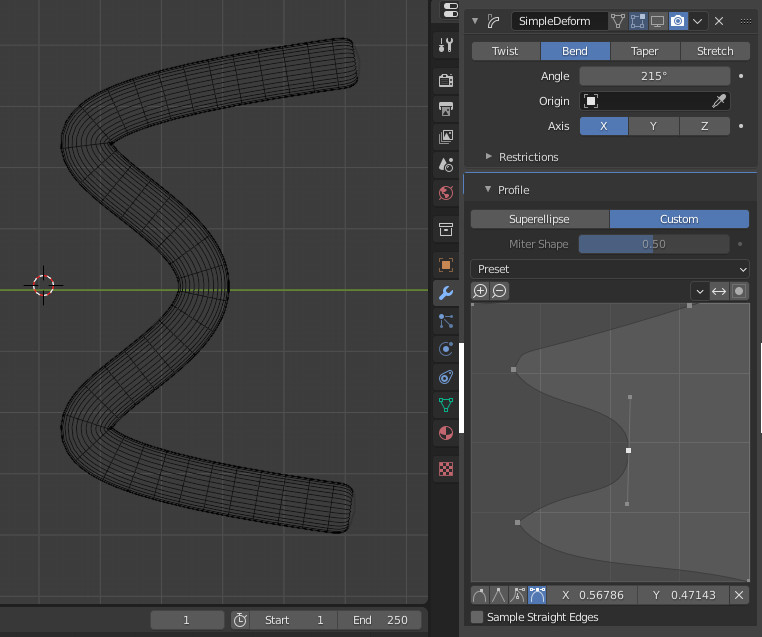The image size is (762, 637).
Task: Zoom in the profile curve editor
Action: [x=480, y=291]
